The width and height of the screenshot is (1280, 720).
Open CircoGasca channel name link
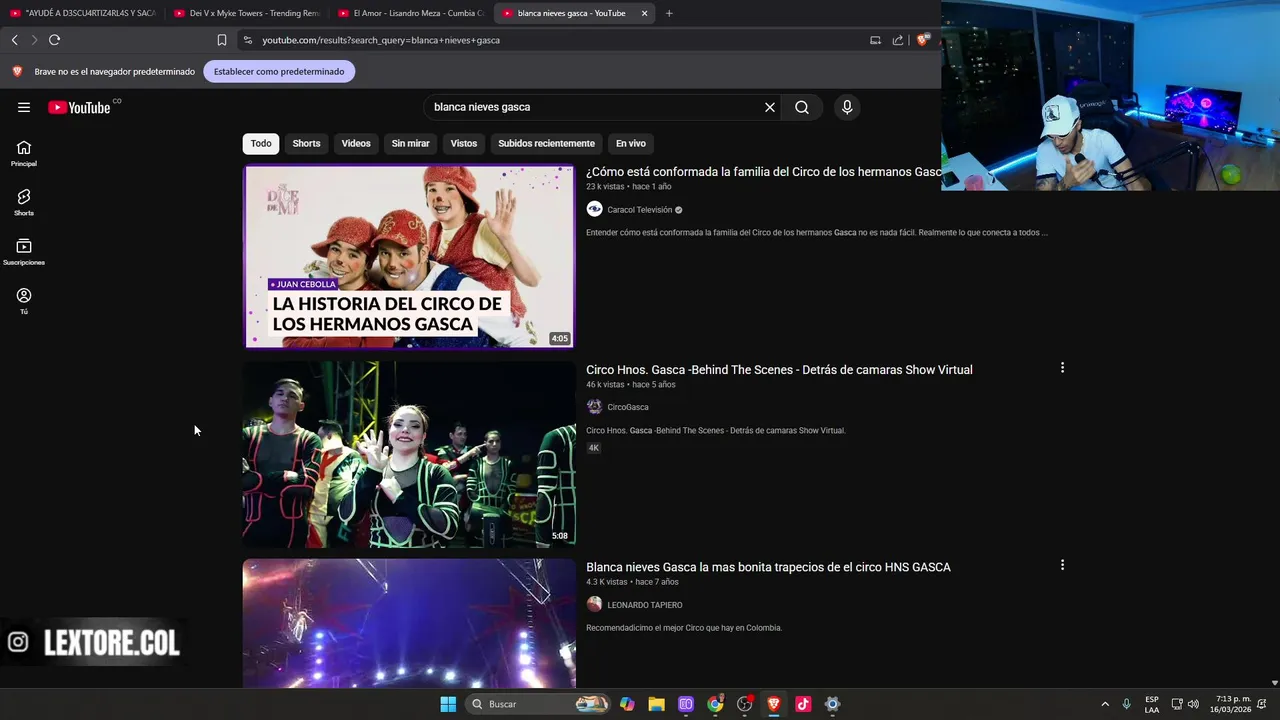628,407
